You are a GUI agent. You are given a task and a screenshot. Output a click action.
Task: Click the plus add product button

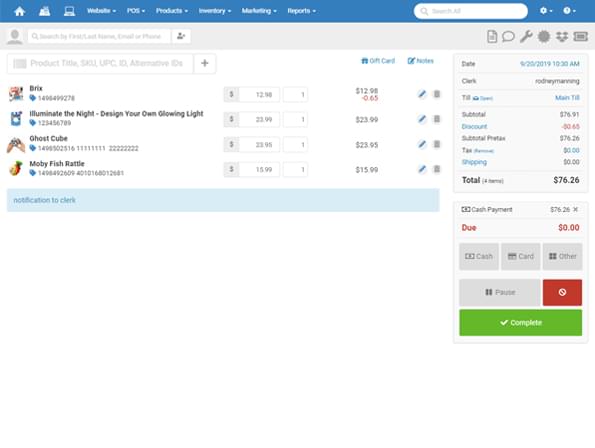pos(205,63)
